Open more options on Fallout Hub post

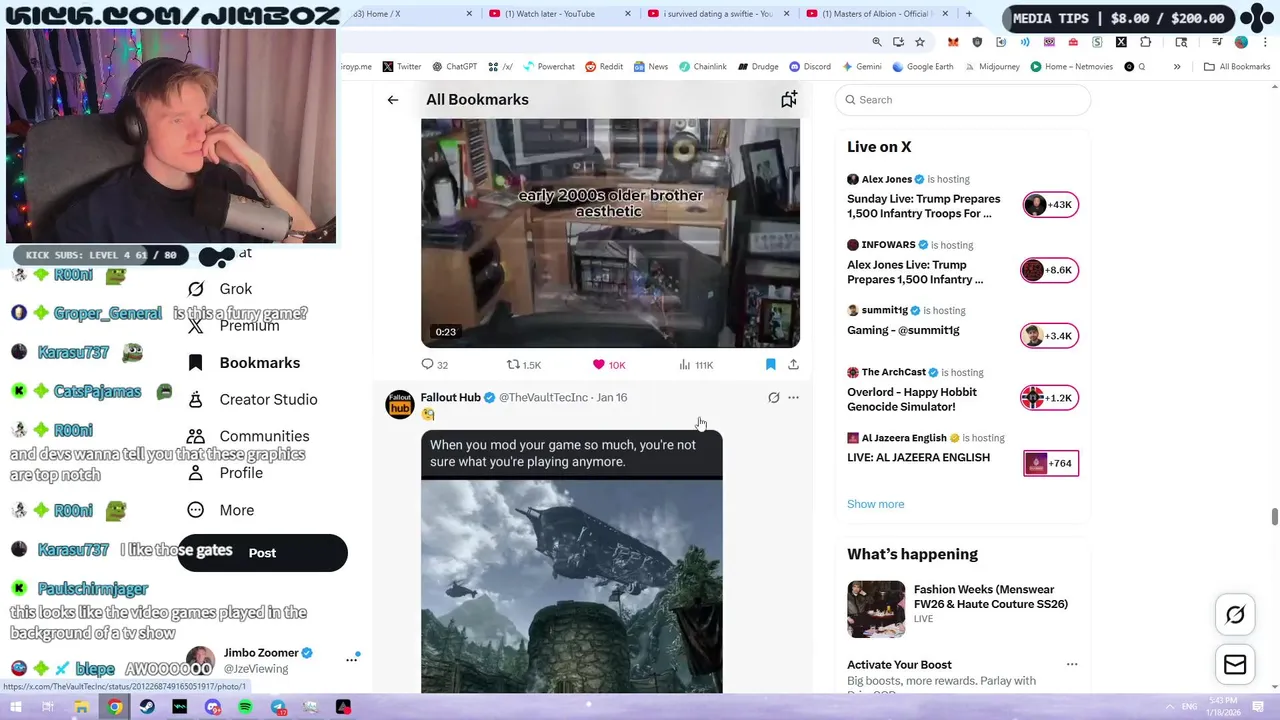tap(793, 398)
